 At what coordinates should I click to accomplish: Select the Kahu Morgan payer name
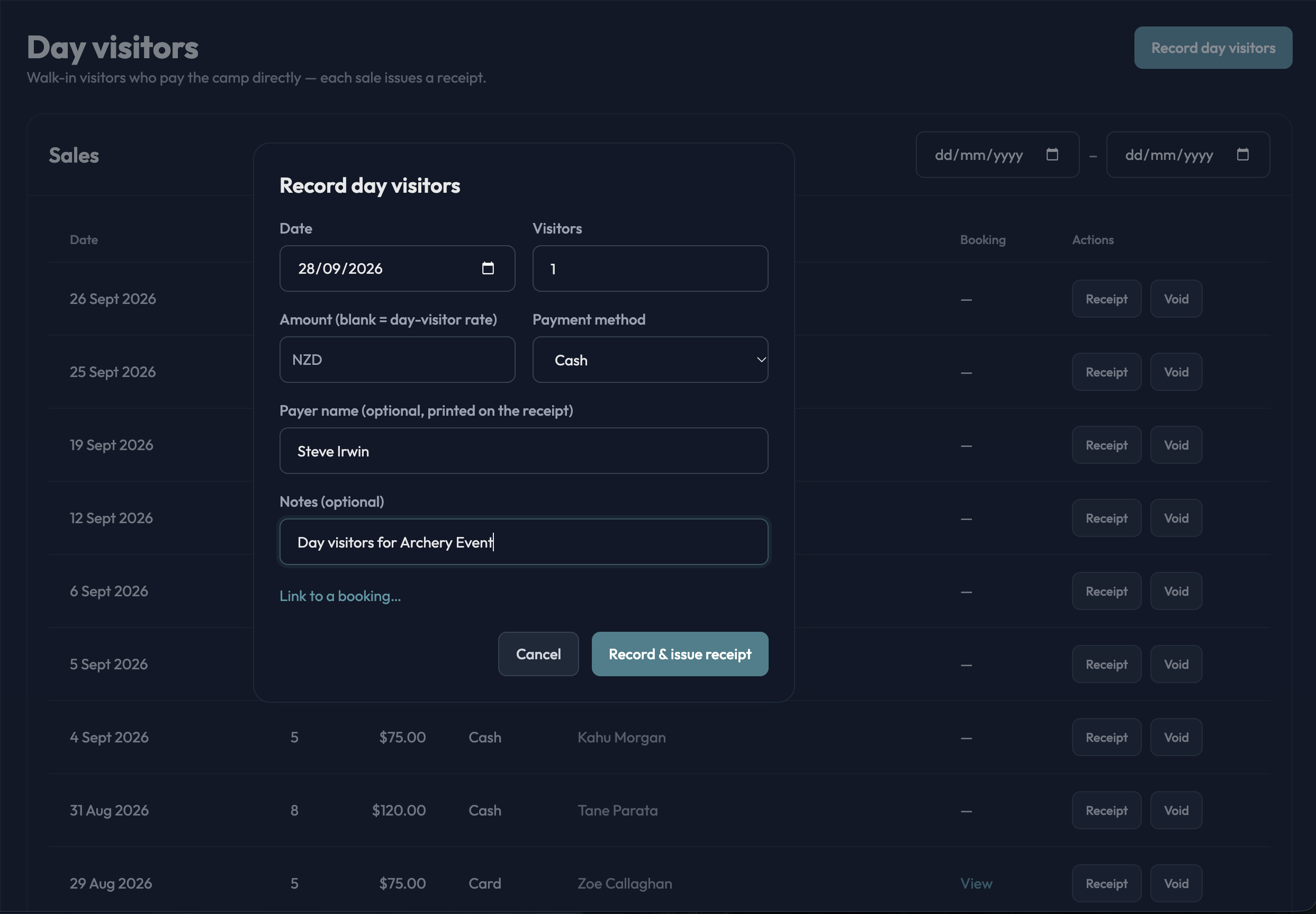click(621, 737)
